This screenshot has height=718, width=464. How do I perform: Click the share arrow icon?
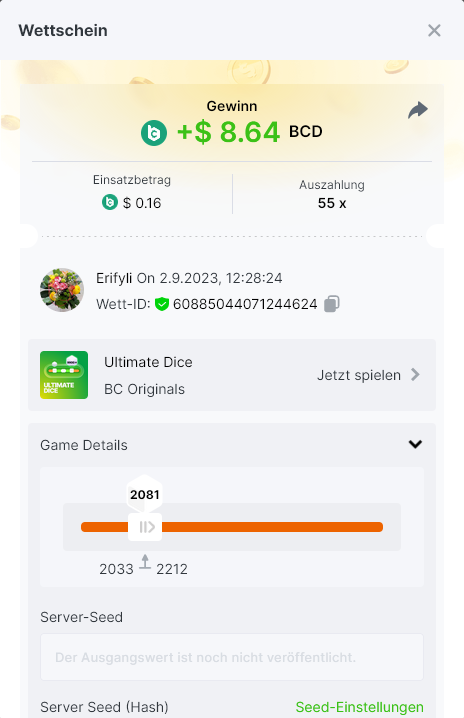click(x=418, y=110)
